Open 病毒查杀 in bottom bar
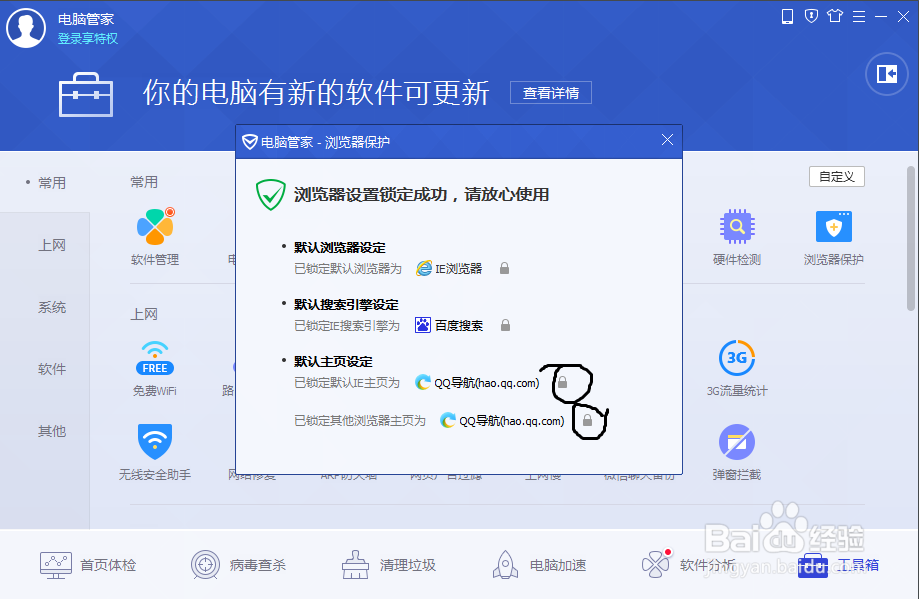The width and height of the screenshot is (919, 599). pyautogui.click(x=239, y=565)
